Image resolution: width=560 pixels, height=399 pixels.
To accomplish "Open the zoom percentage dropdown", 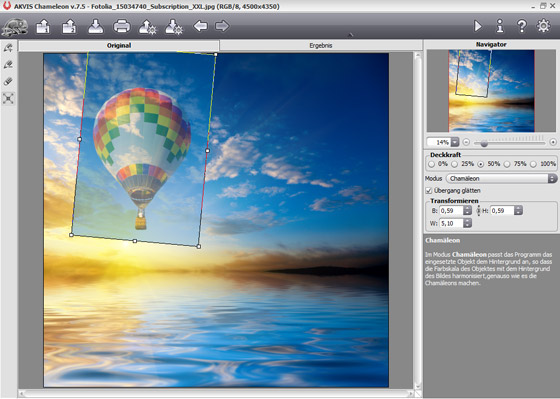I will click(x=455, y=142).
